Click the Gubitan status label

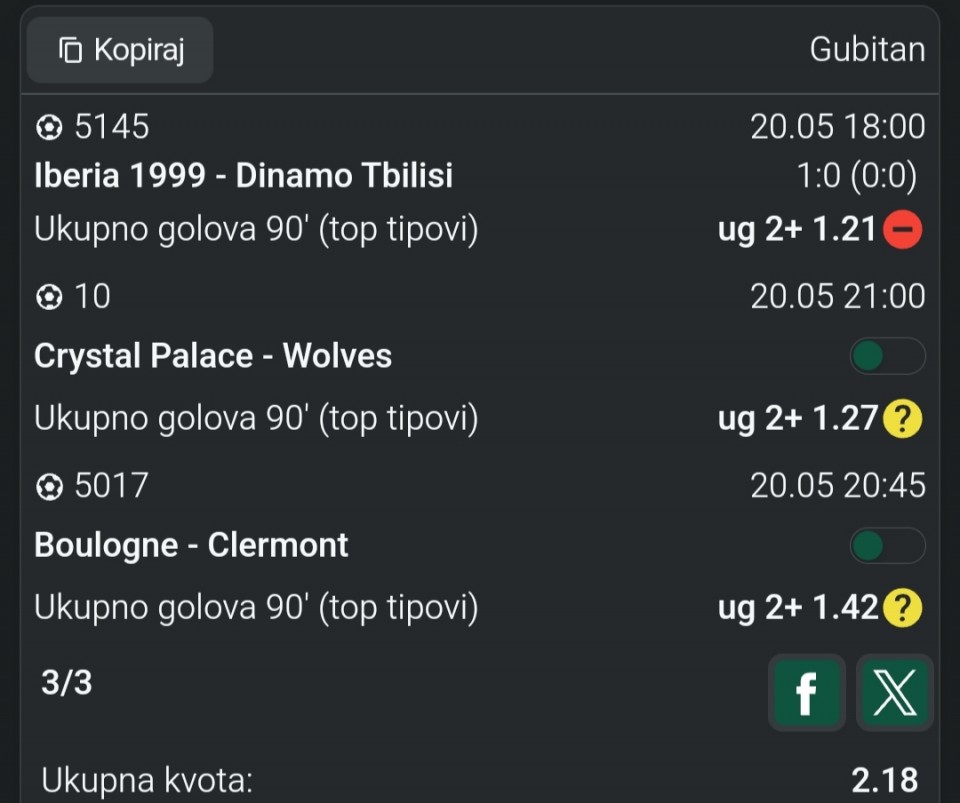pyautogui.click(x=868, y=50)
